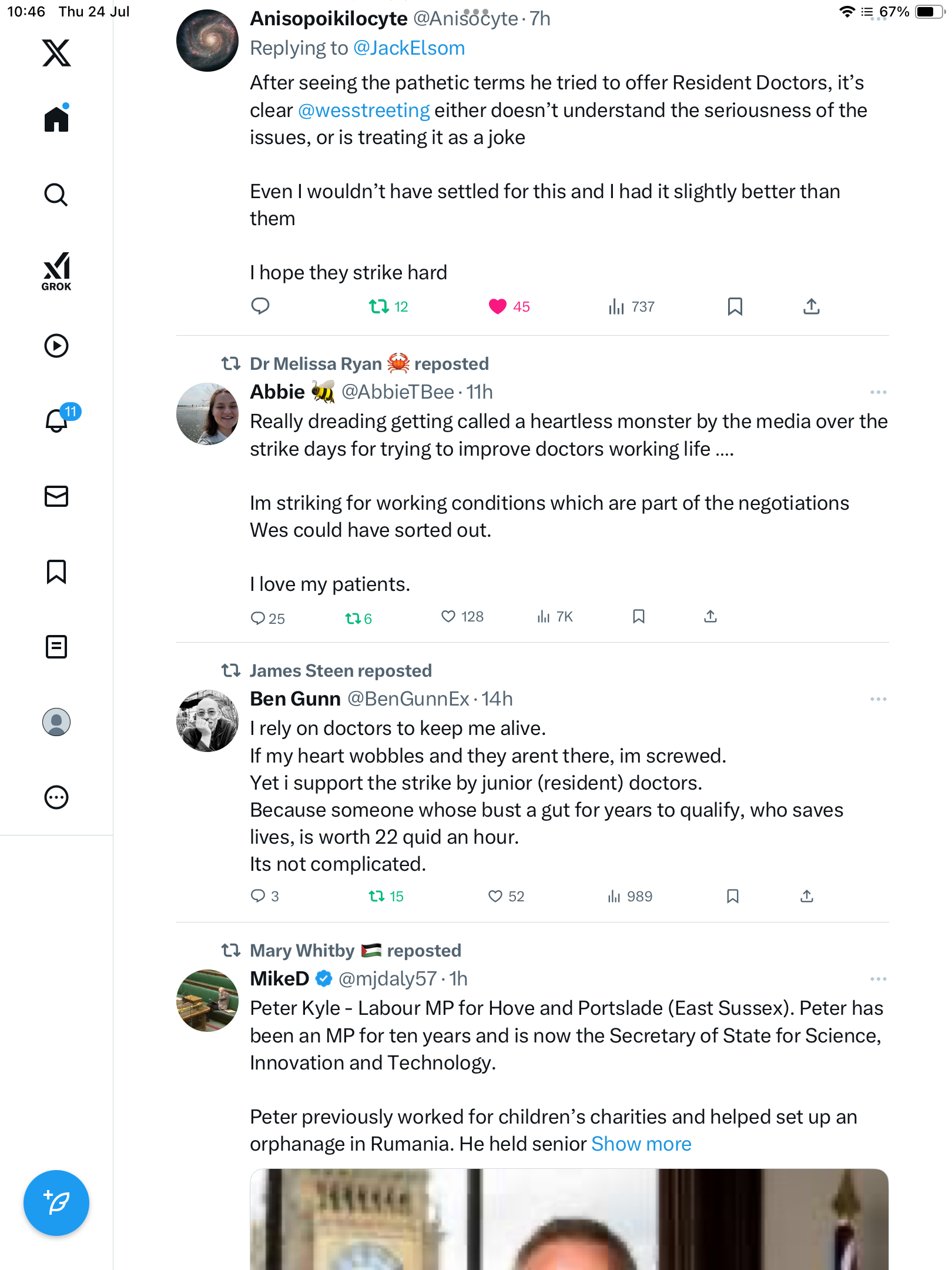Open the @wesstreeting mention link

[364, 110]
